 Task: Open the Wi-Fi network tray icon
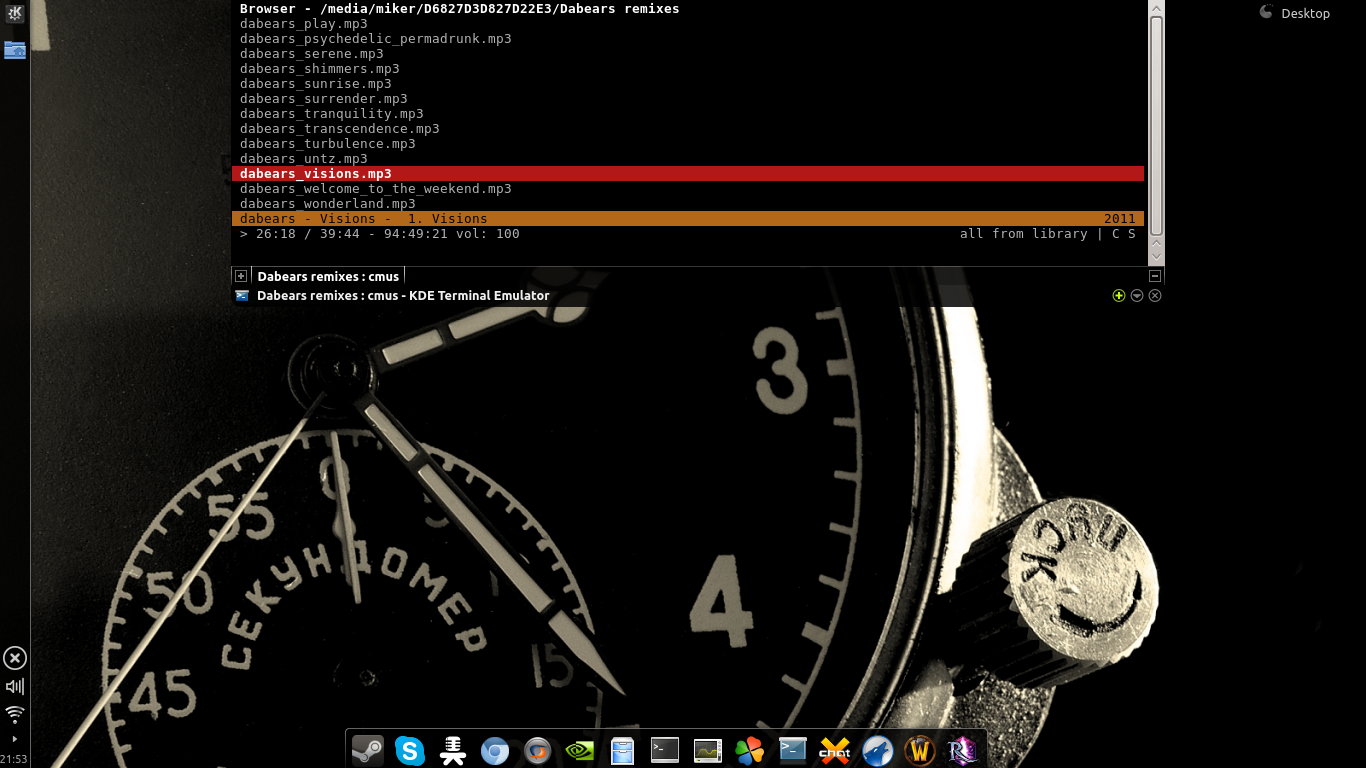[x=15, y=714]
